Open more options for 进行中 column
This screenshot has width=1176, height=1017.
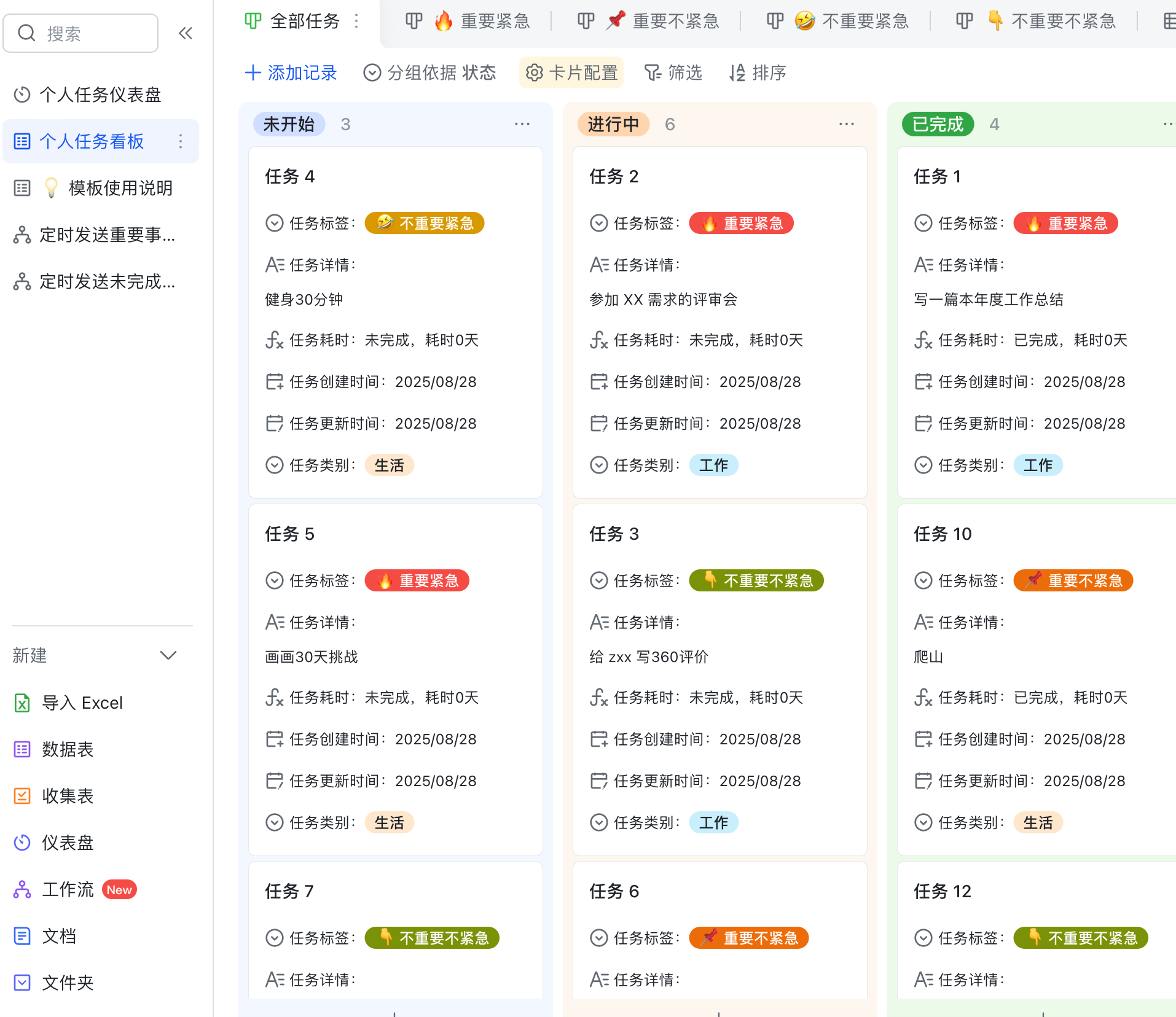(x=846, y=124)
